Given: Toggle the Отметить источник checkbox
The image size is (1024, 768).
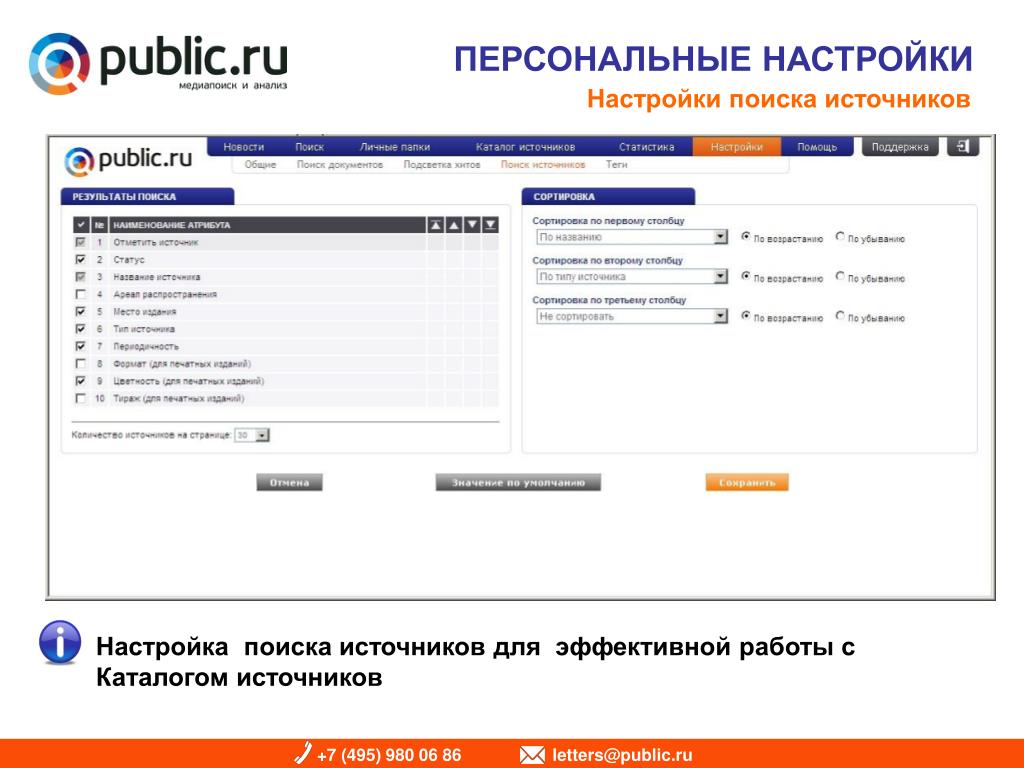Looking at the screenshot, I should (x=80, y=242).
